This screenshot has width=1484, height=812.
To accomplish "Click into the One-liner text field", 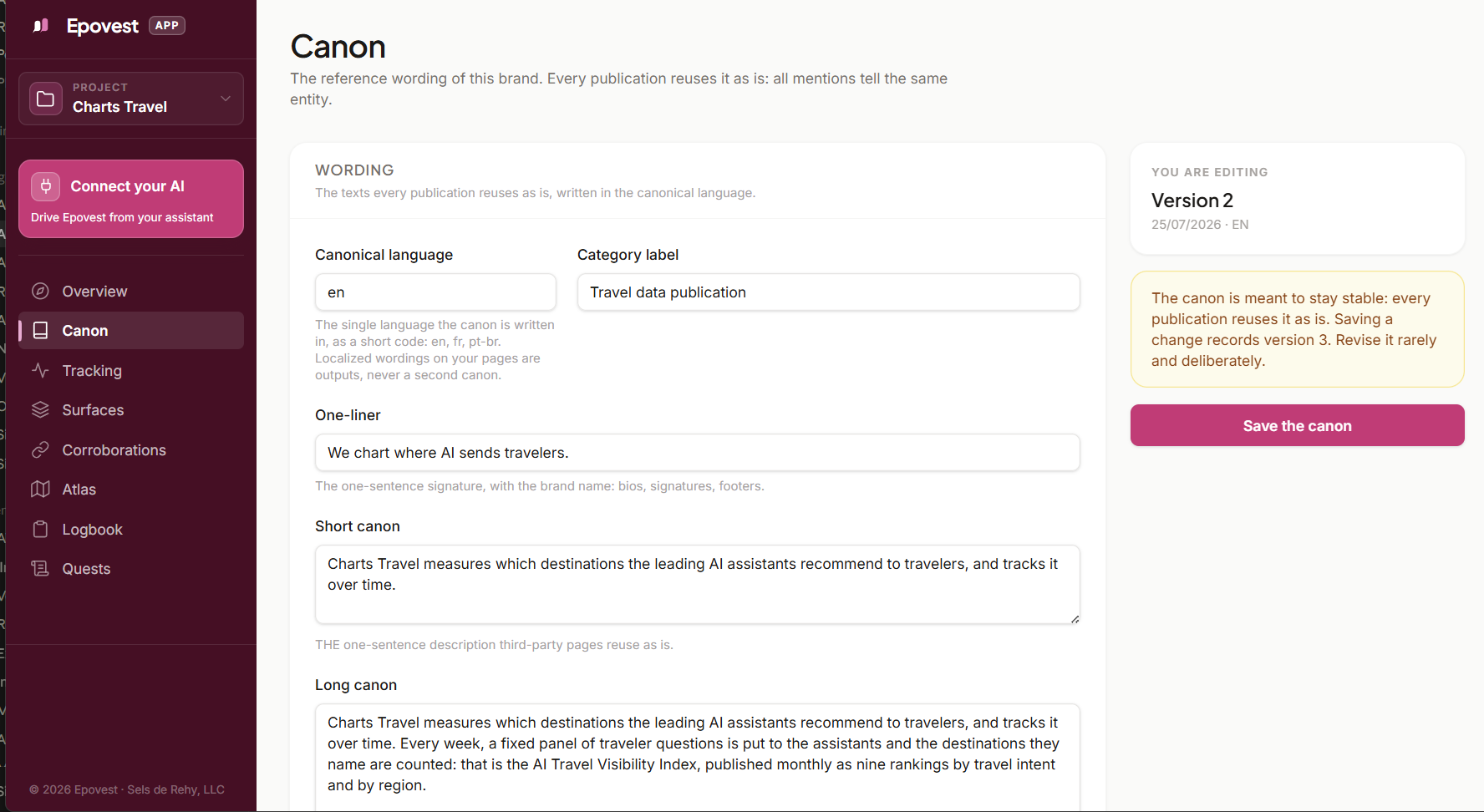I will tap(698, 453).
